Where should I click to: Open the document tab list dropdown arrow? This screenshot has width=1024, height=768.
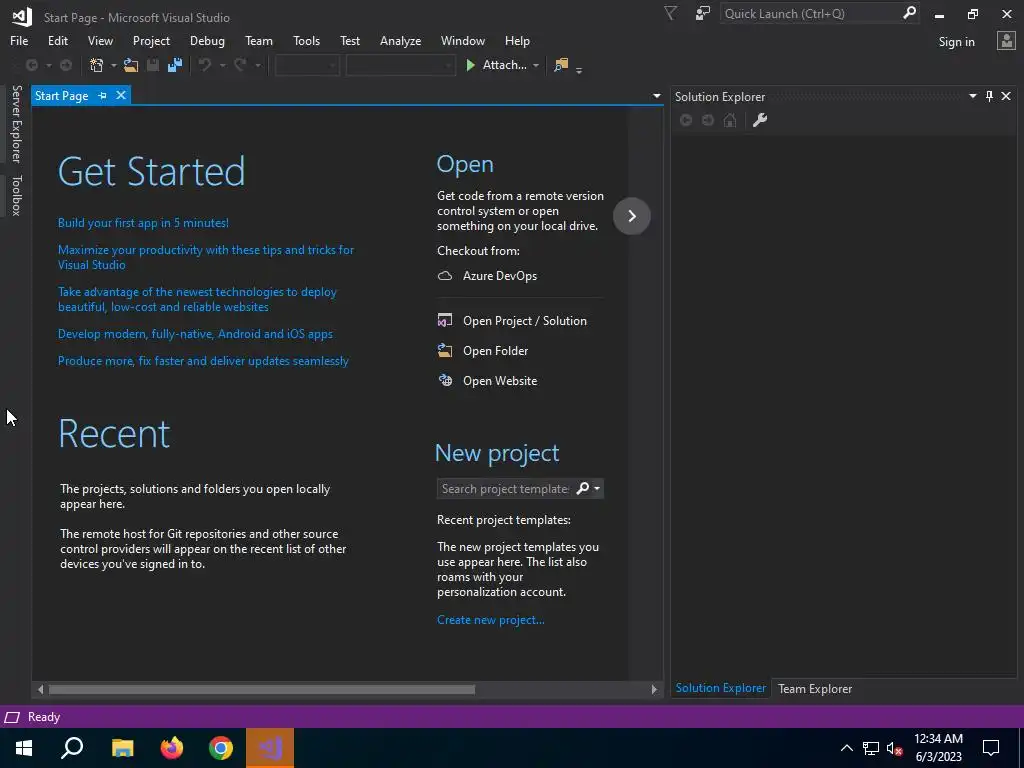pyautogui.click(x=656, y=97)
